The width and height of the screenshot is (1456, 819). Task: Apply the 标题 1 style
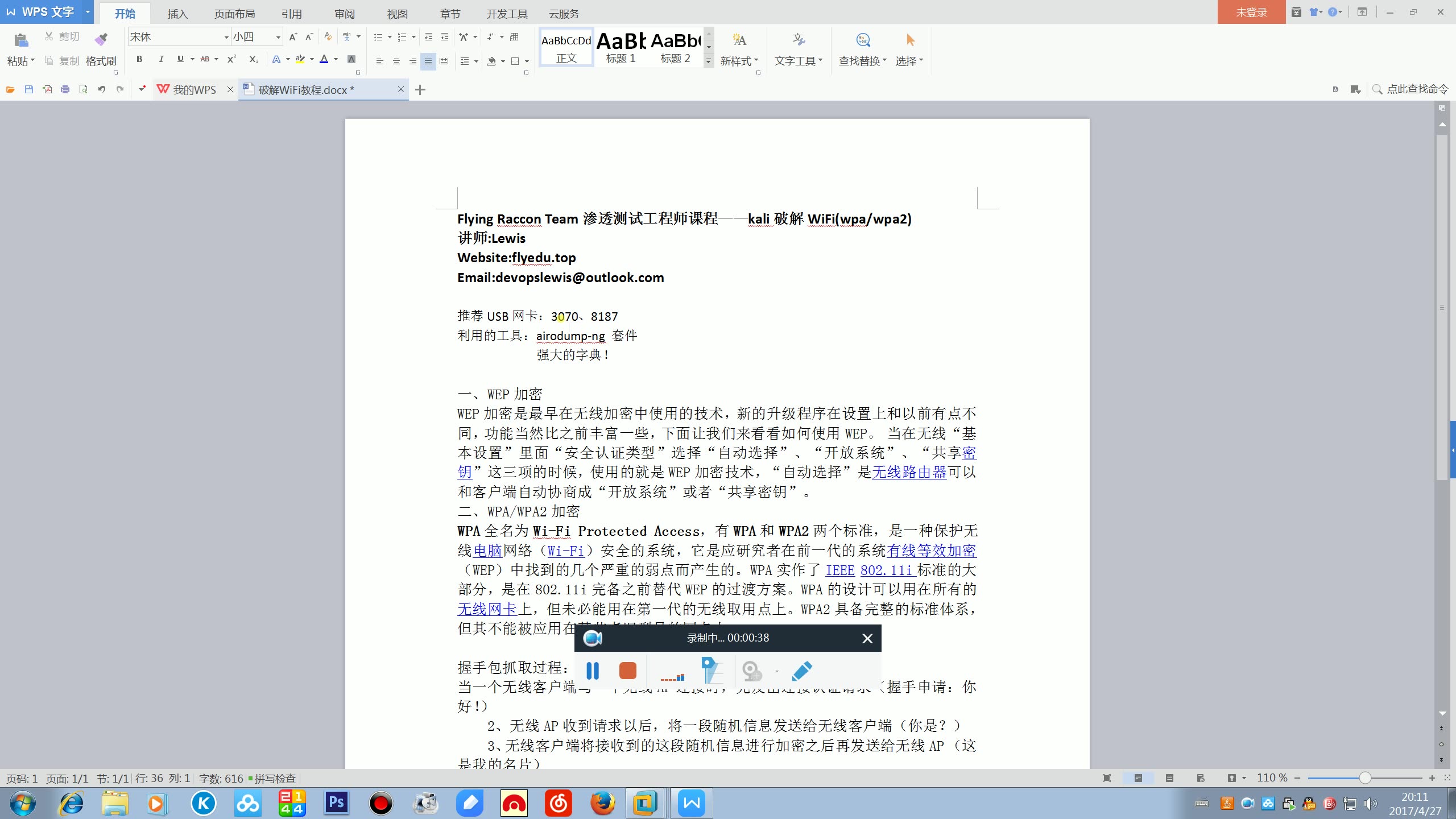(x=621, y=47)
